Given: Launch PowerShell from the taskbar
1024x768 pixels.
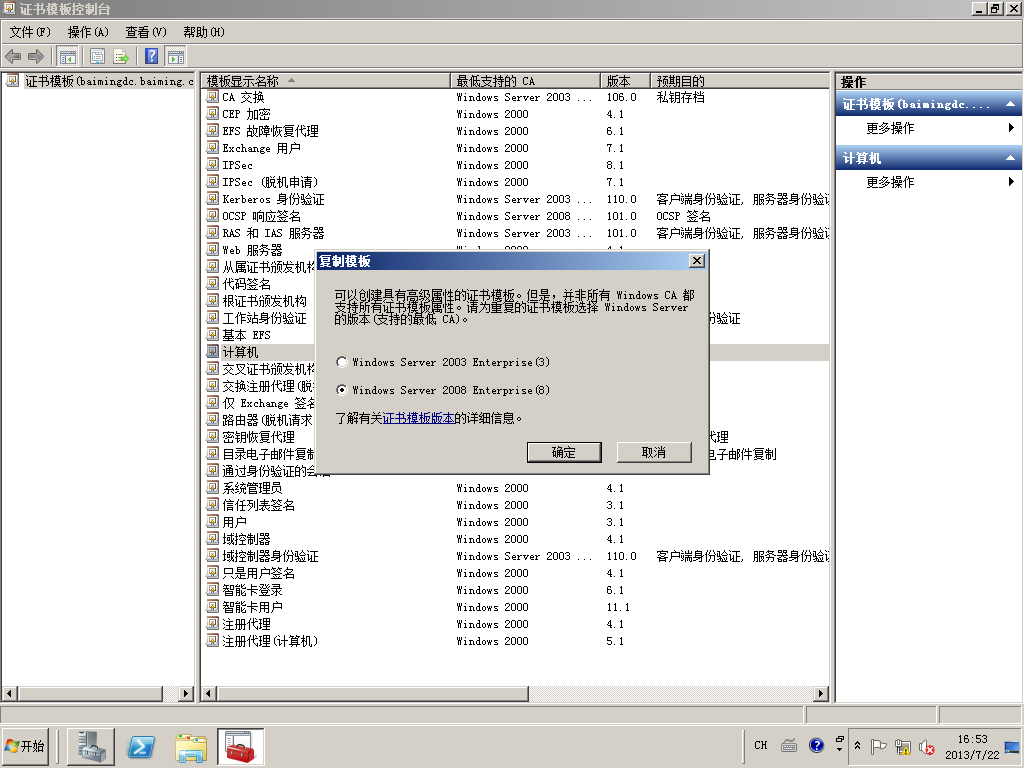Looking at the screenshot, I should (141, 746).
